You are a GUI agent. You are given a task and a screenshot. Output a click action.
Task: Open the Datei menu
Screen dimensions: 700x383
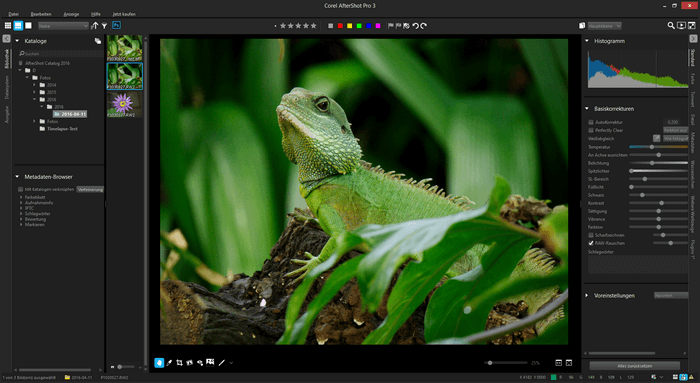(x=13, y=14)
